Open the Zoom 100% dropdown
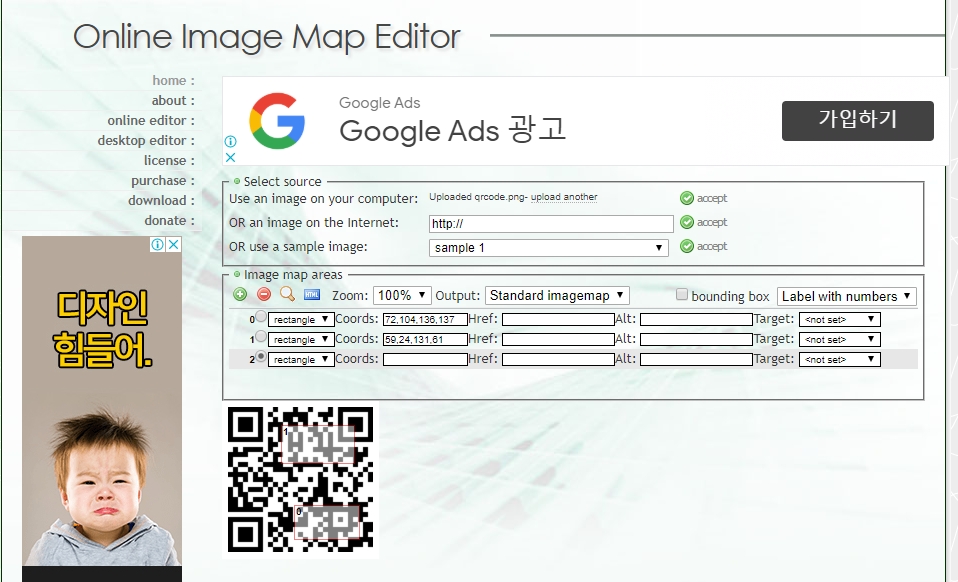Screen dimensions: 958x582 (402, 296)
